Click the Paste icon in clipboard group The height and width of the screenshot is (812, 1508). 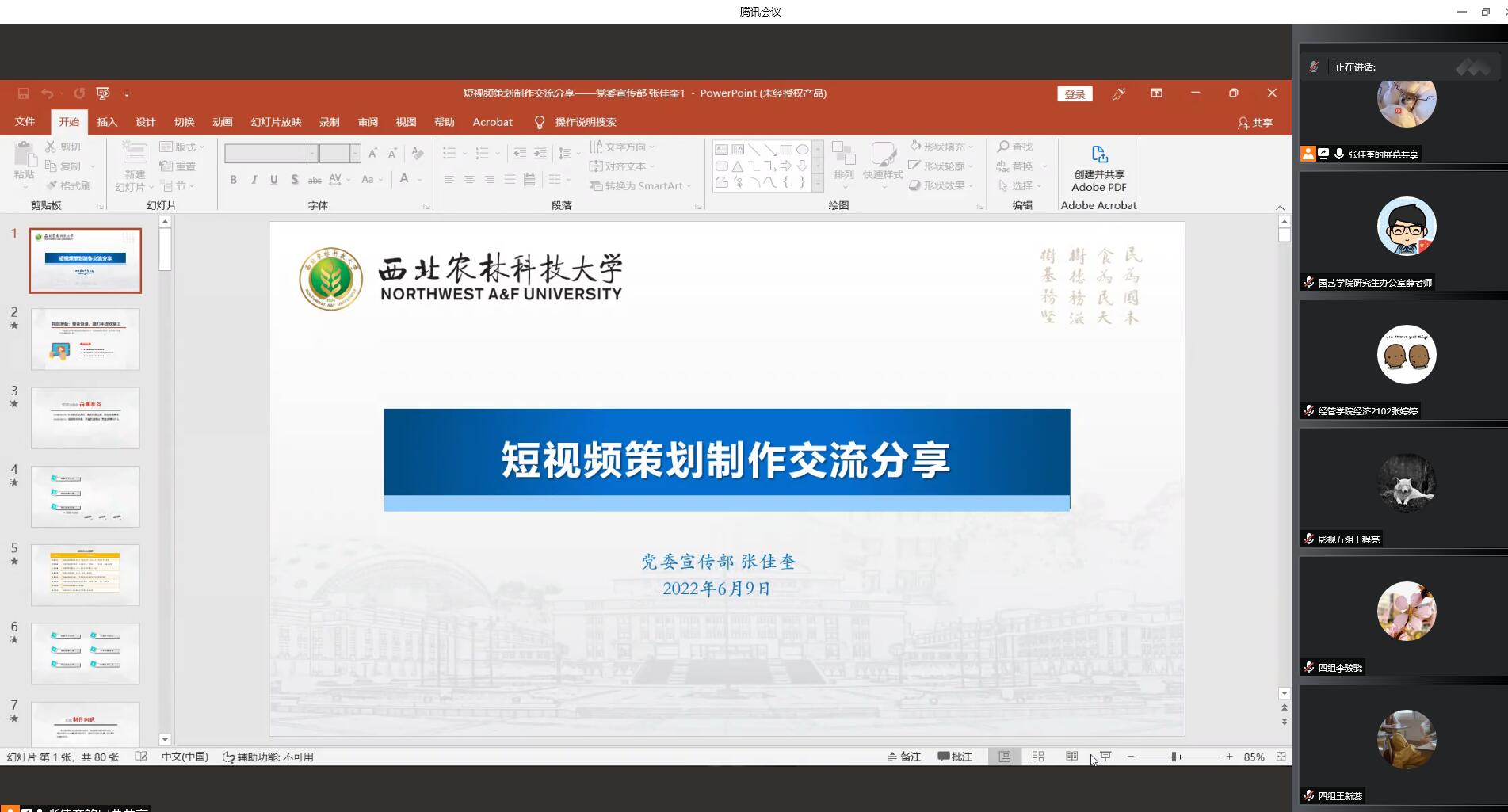24,155
